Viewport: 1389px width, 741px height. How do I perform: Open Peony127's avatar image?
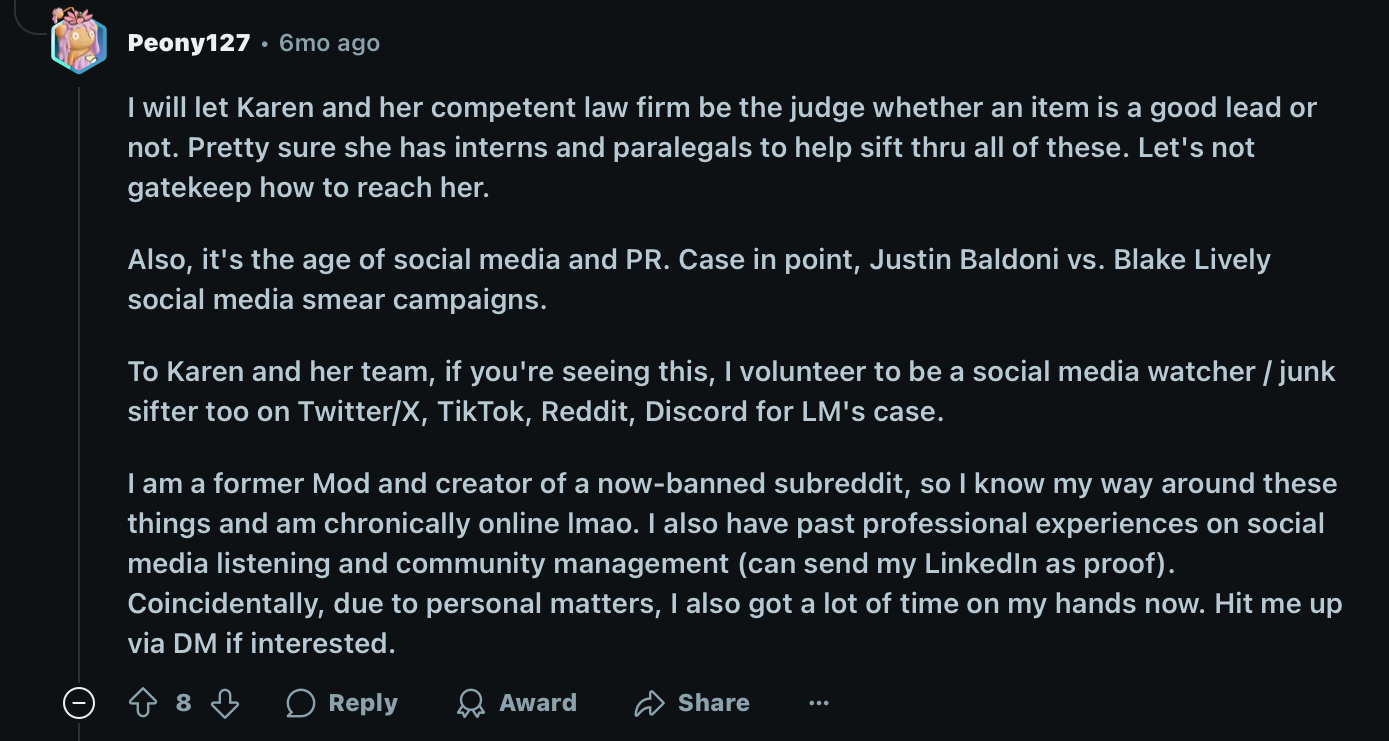(x=78, y=41)
